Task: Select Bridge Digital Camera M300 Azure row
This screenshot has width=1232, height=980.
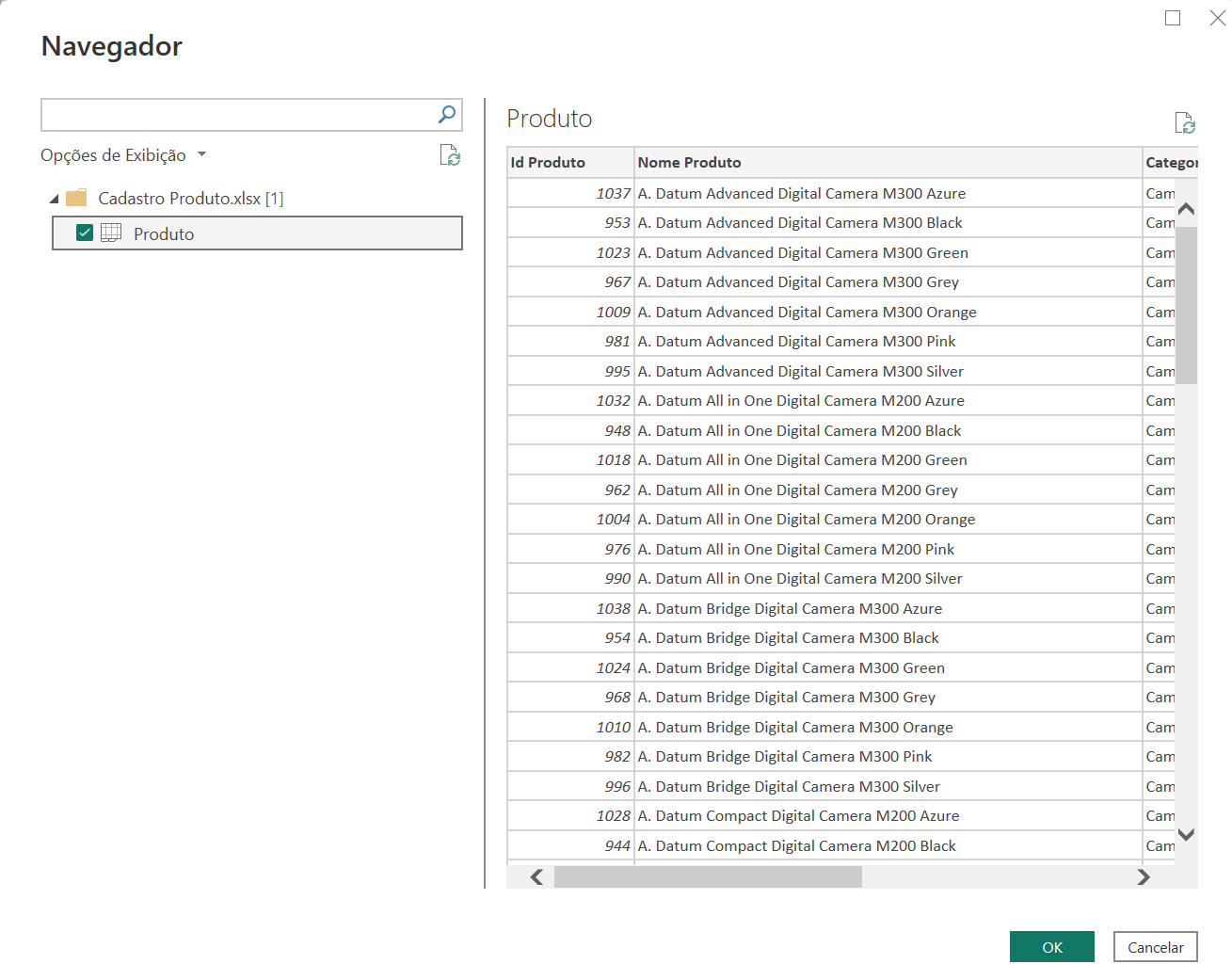Action: click(x=840, y=608)
